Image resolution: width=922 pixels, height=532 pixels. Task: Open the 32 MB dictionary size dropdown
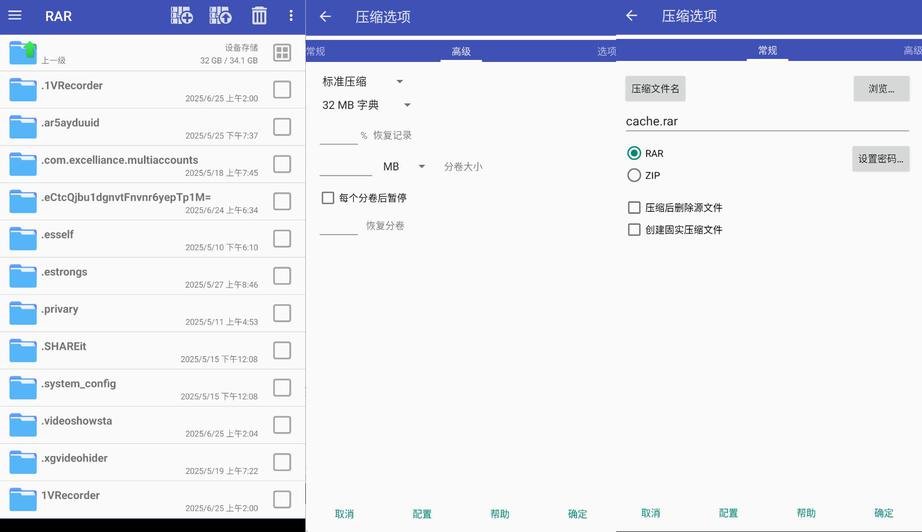tap(367, 105)
